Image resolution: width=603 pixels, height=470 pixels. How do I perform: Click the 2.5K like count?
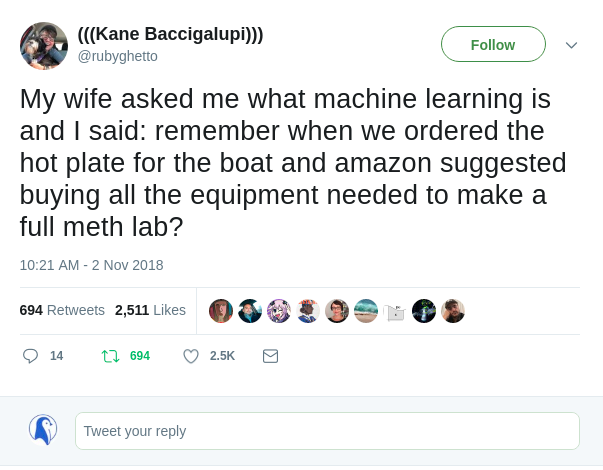222,356
